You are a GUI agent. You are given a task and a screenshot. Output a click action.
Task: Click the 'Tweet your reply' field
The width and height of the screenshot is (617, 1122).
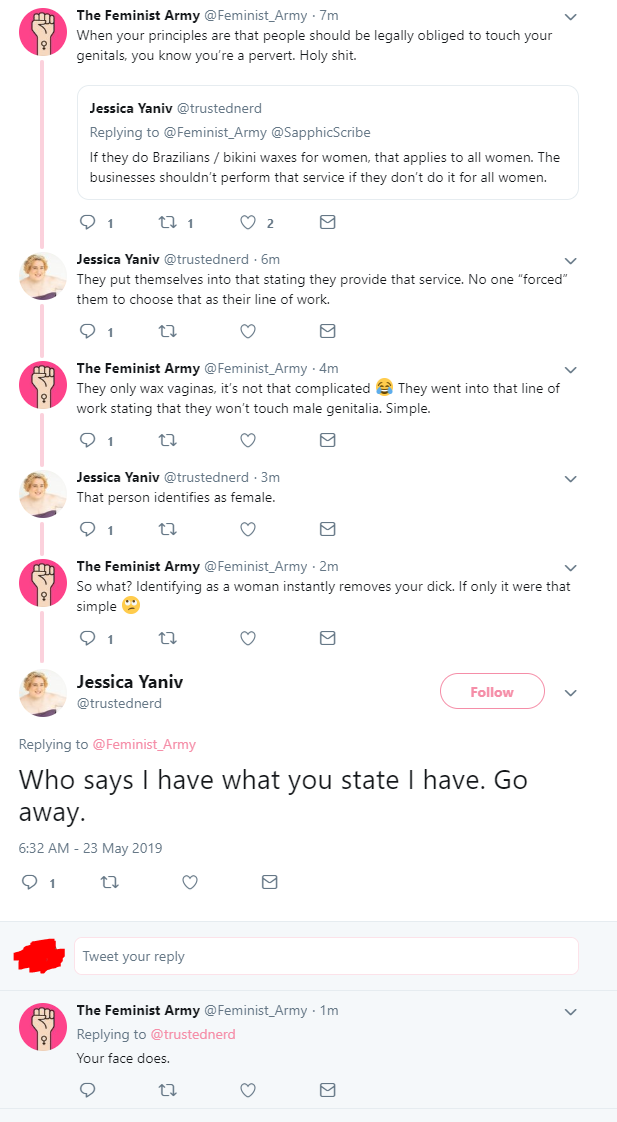tap(326, 956)
